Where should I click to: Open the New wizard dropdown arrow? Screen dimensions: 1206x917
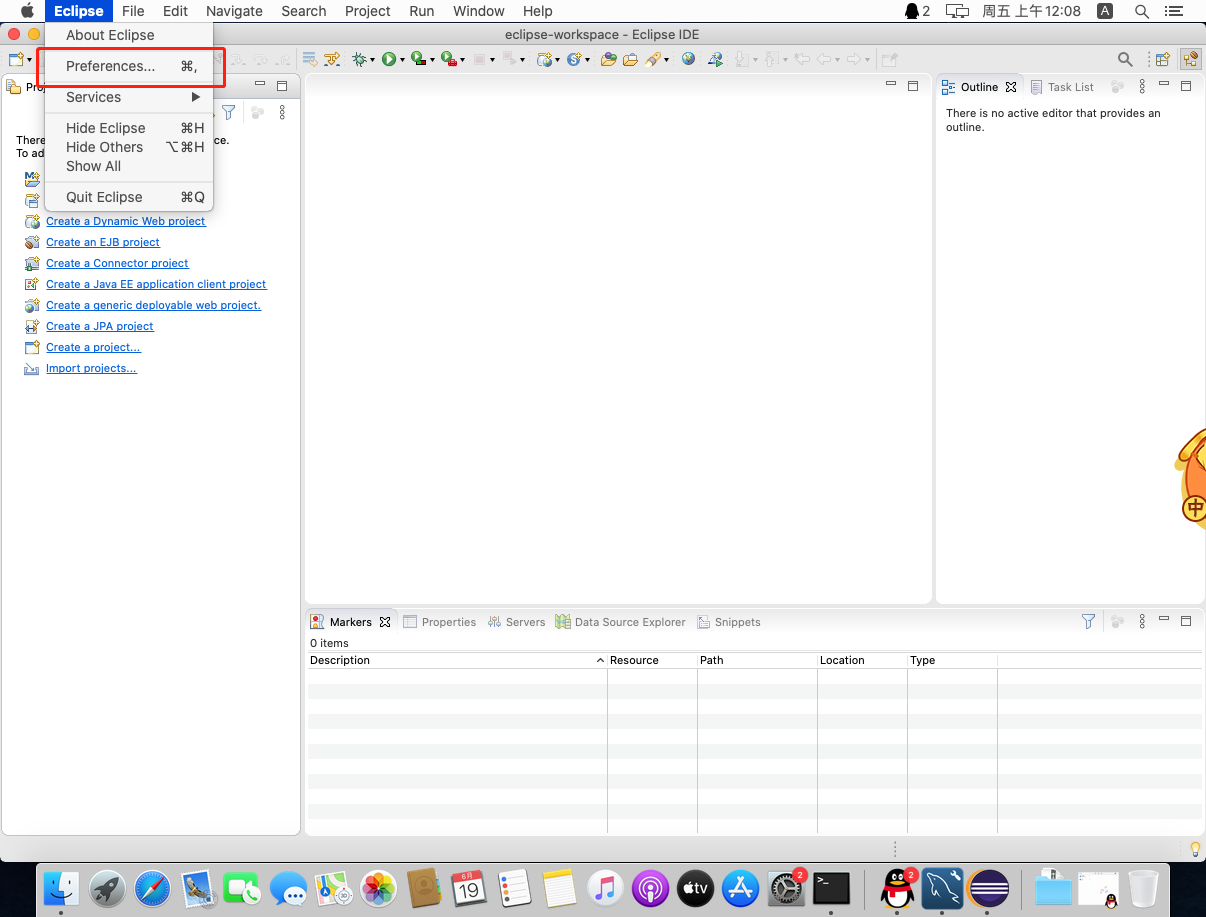pos(28,60)
